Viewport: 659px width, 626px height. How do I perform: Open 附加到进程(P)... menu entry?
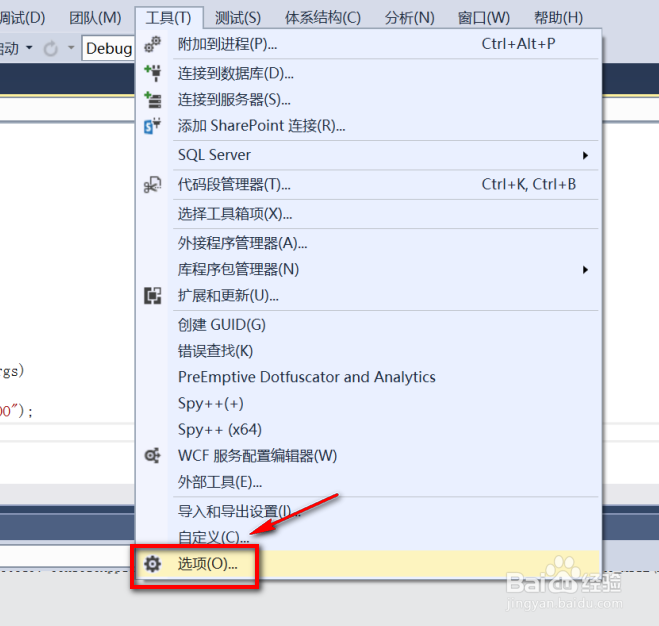pos(369,44)
